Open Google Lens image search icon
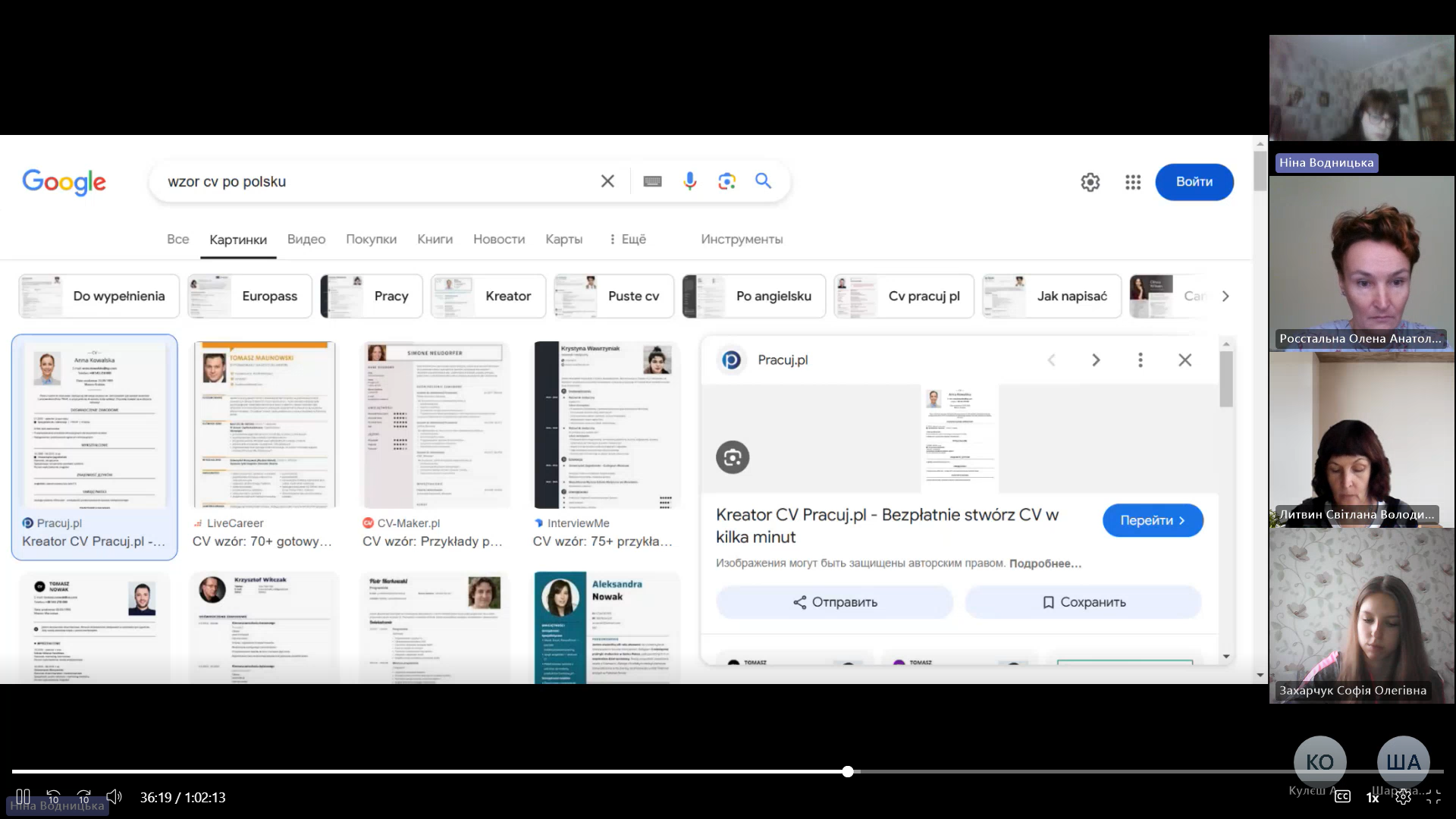Viewport: 1456px width, 819px height. point(726,181)
